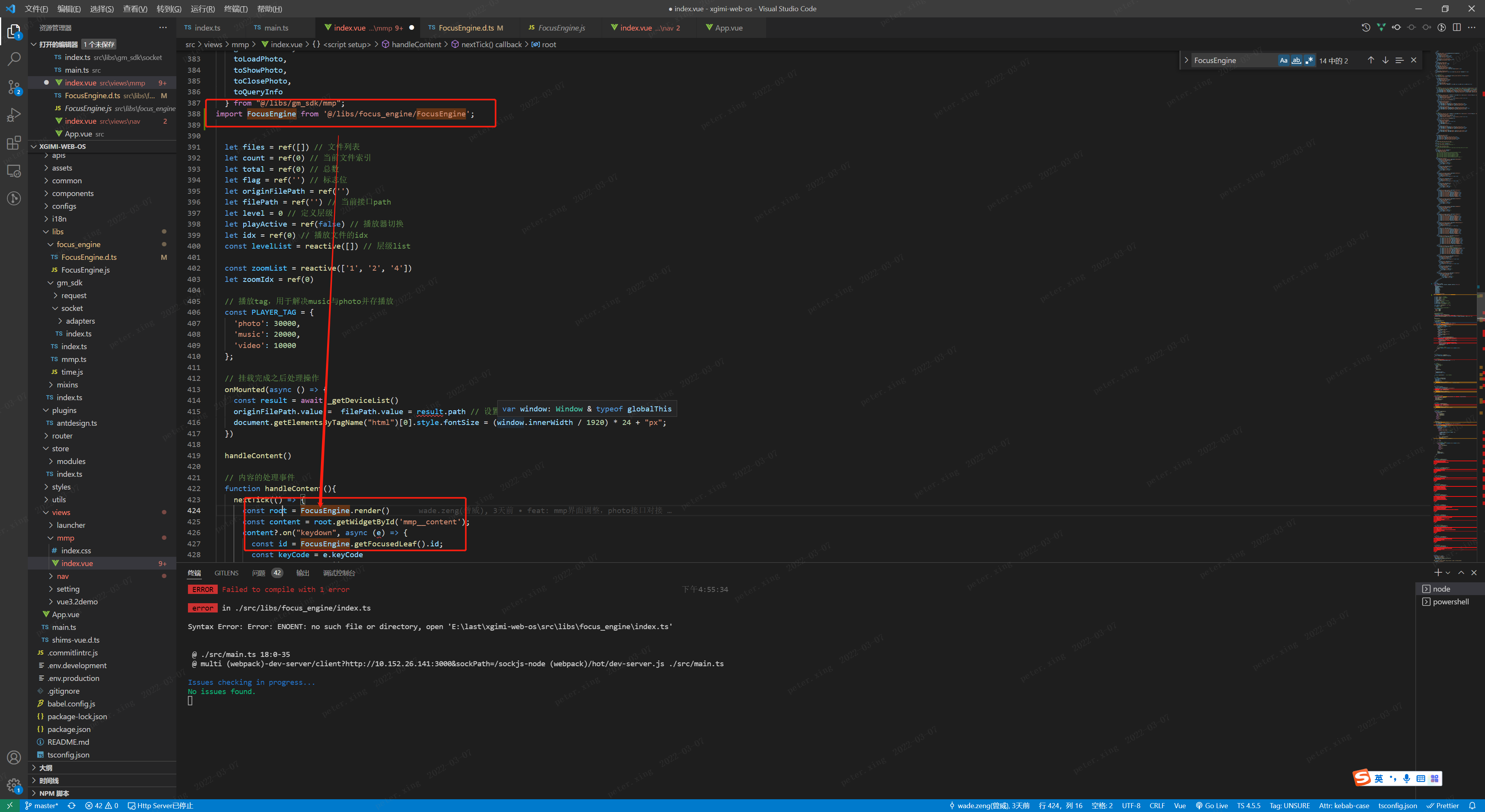1485x812 pixels.
Task: Open the Search view in activity bar
Action: point(14,59)
